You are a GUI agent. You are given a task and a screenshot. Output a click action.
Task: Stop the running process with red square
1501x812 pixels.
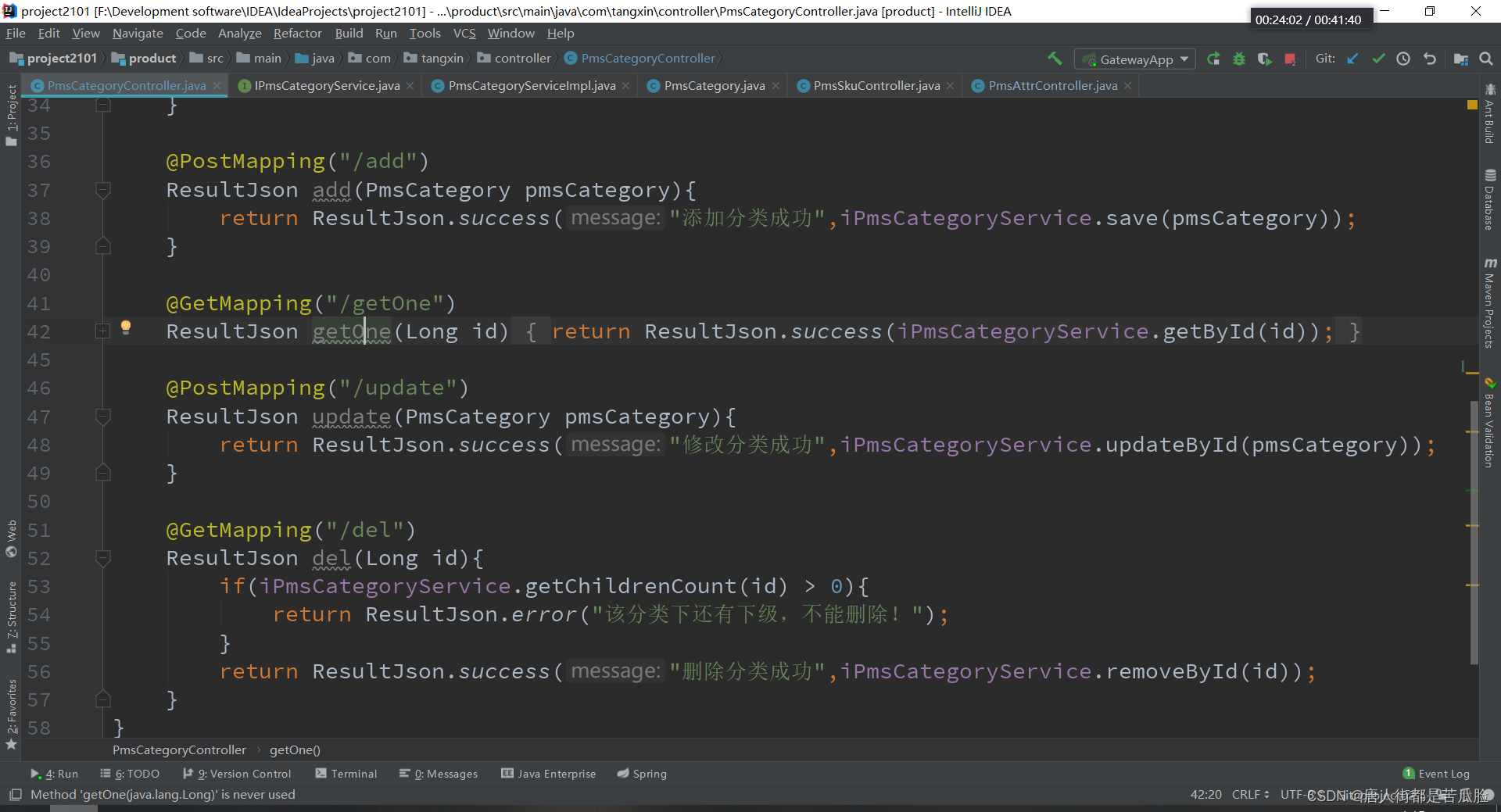pyautogui.click(x=1290, y=59)
